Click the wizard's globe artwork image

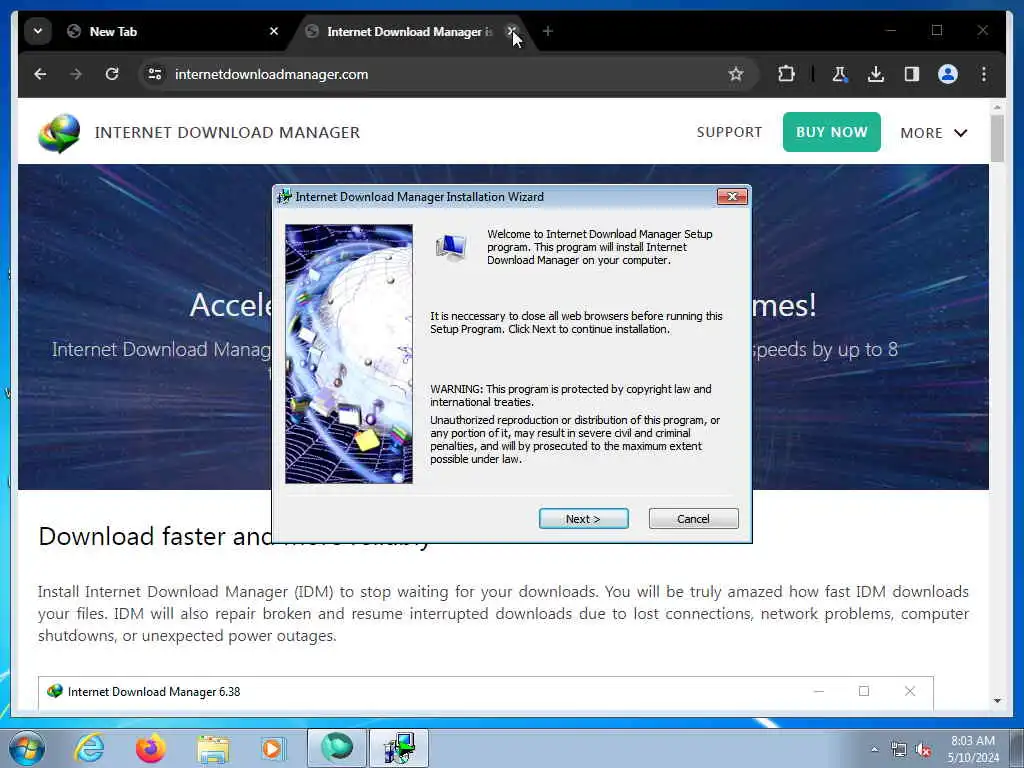pos(349,354)
